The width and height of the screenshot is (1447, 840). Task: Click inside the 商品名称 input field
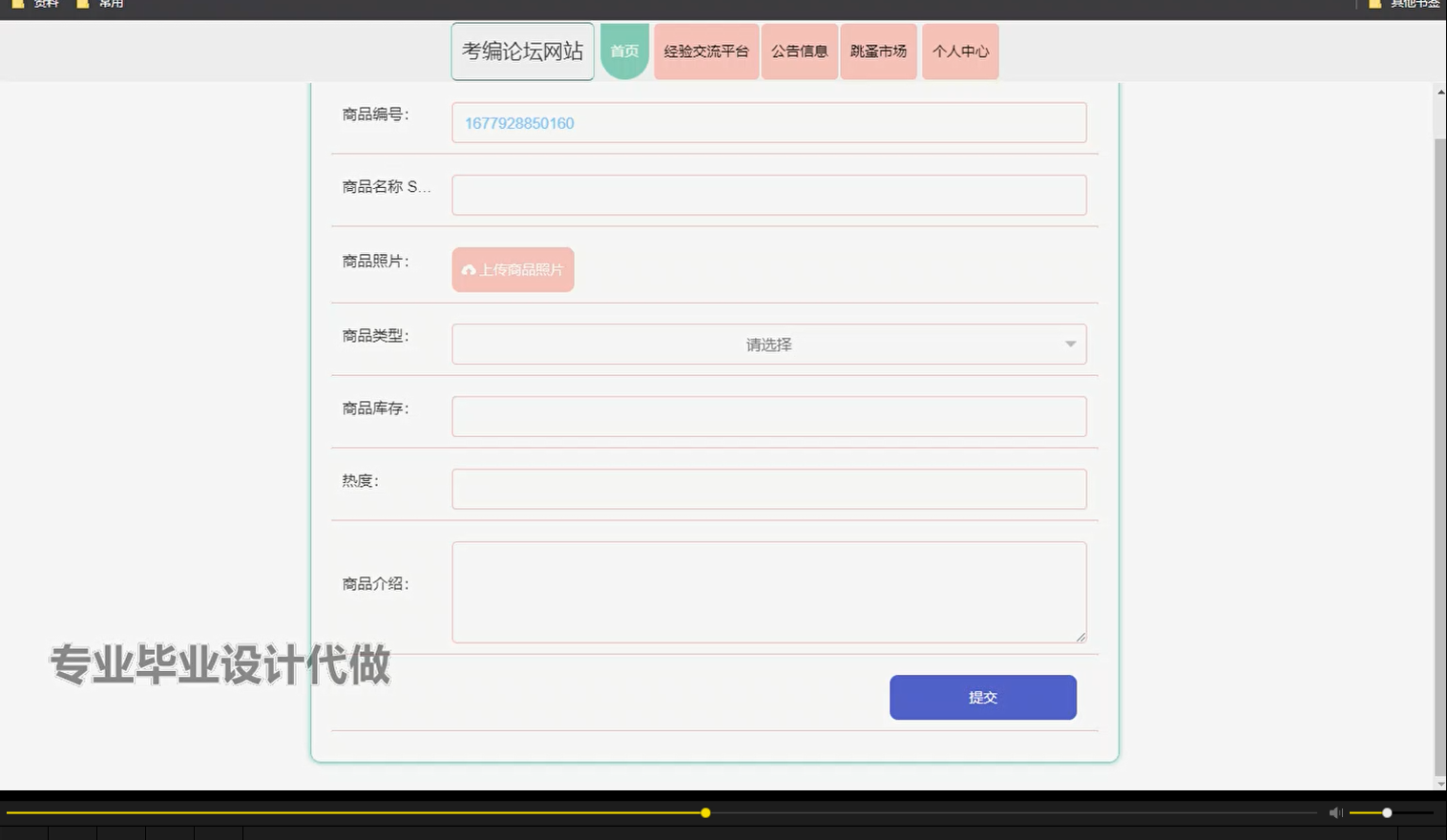768,195
